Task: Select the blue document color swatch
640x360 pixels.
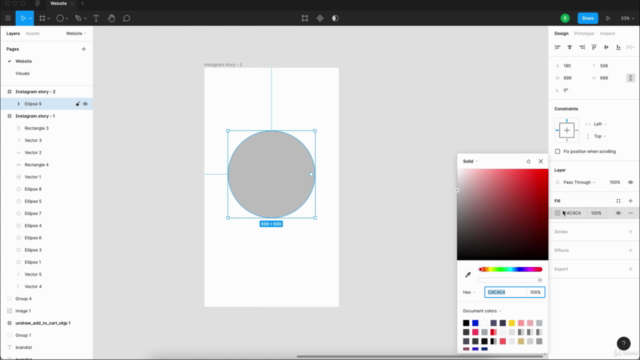Action: pyautogui.click(x=475, y=323)
